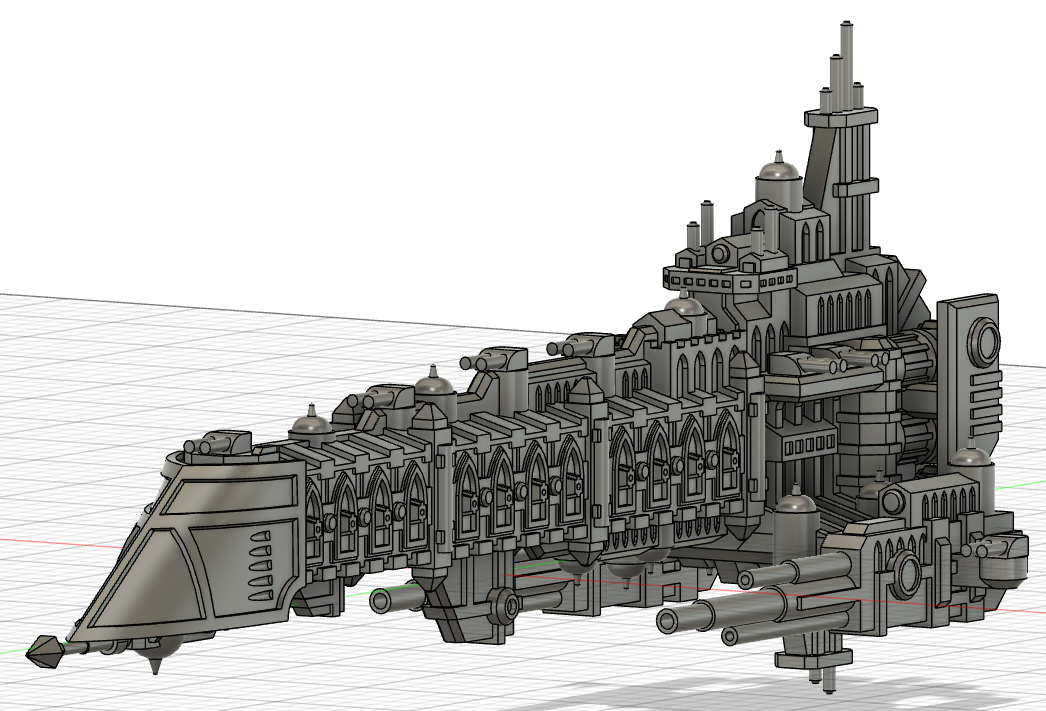This screenshot has height=711, width=1046.
Task: Select the circular emblem on the rear vertical fin
Action: [x=985, y=341]
